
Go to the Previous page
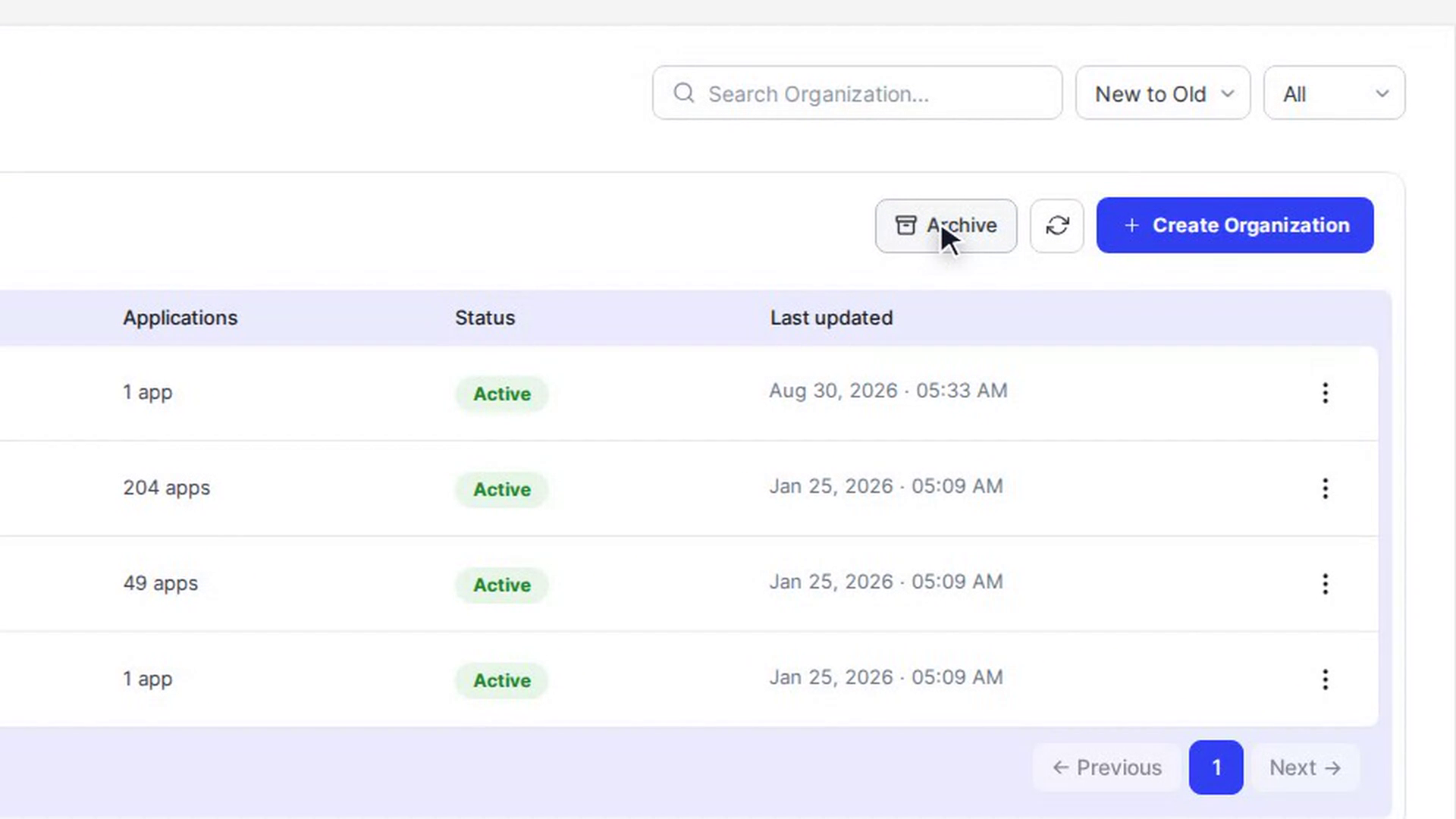coord(1106,767)
